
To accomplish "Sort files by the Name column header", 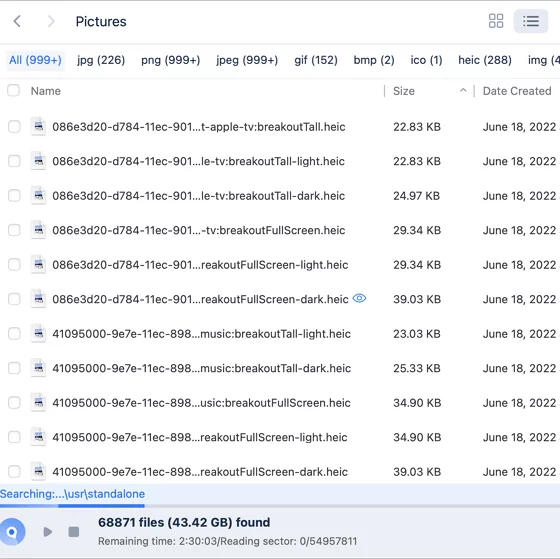I will pyautogui.click(x=46, y=91).
